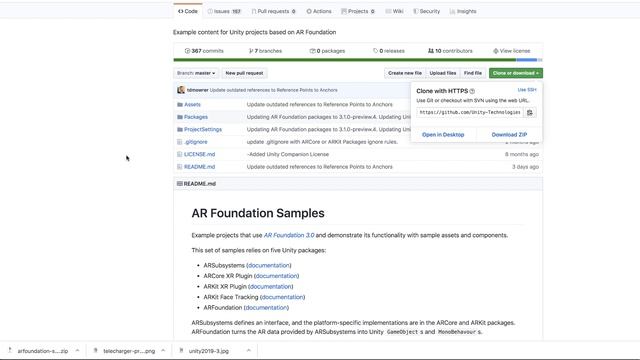Open the .gitignore file
The width and height of the screenshot is (640, 360).
click(196, 142)
